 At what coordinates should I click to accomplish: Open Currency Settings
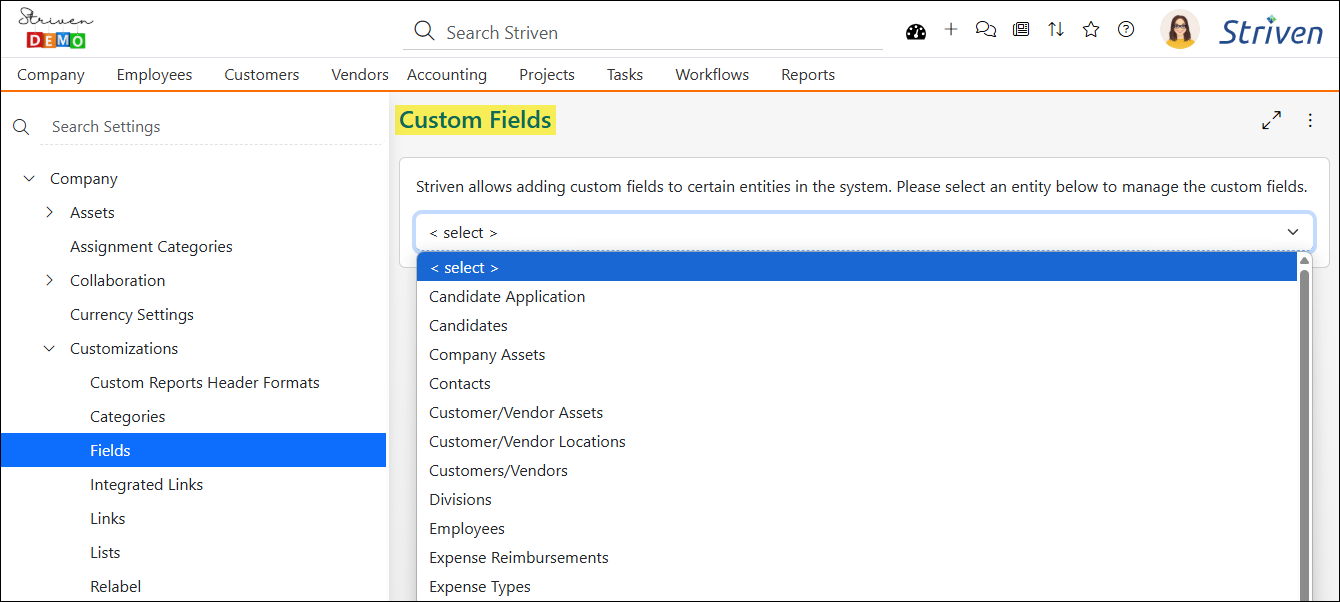pos(132,315)
